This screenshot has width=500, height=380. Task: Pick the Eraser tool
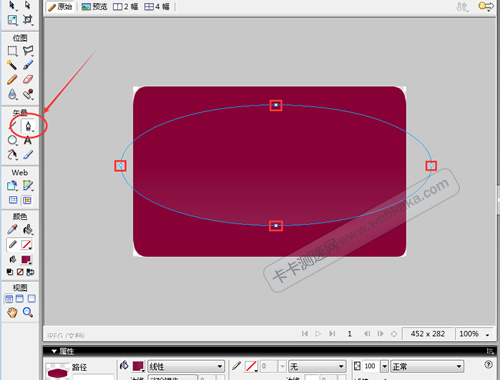[x=28, y=79]
